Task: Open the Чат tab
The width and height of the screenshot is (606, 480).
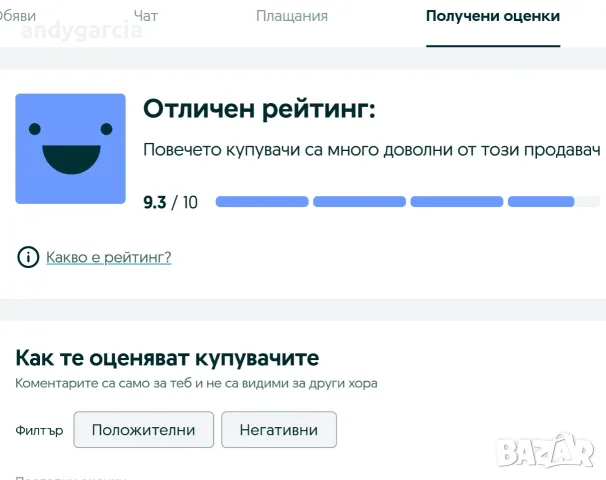Action: (x=146, y=16)
